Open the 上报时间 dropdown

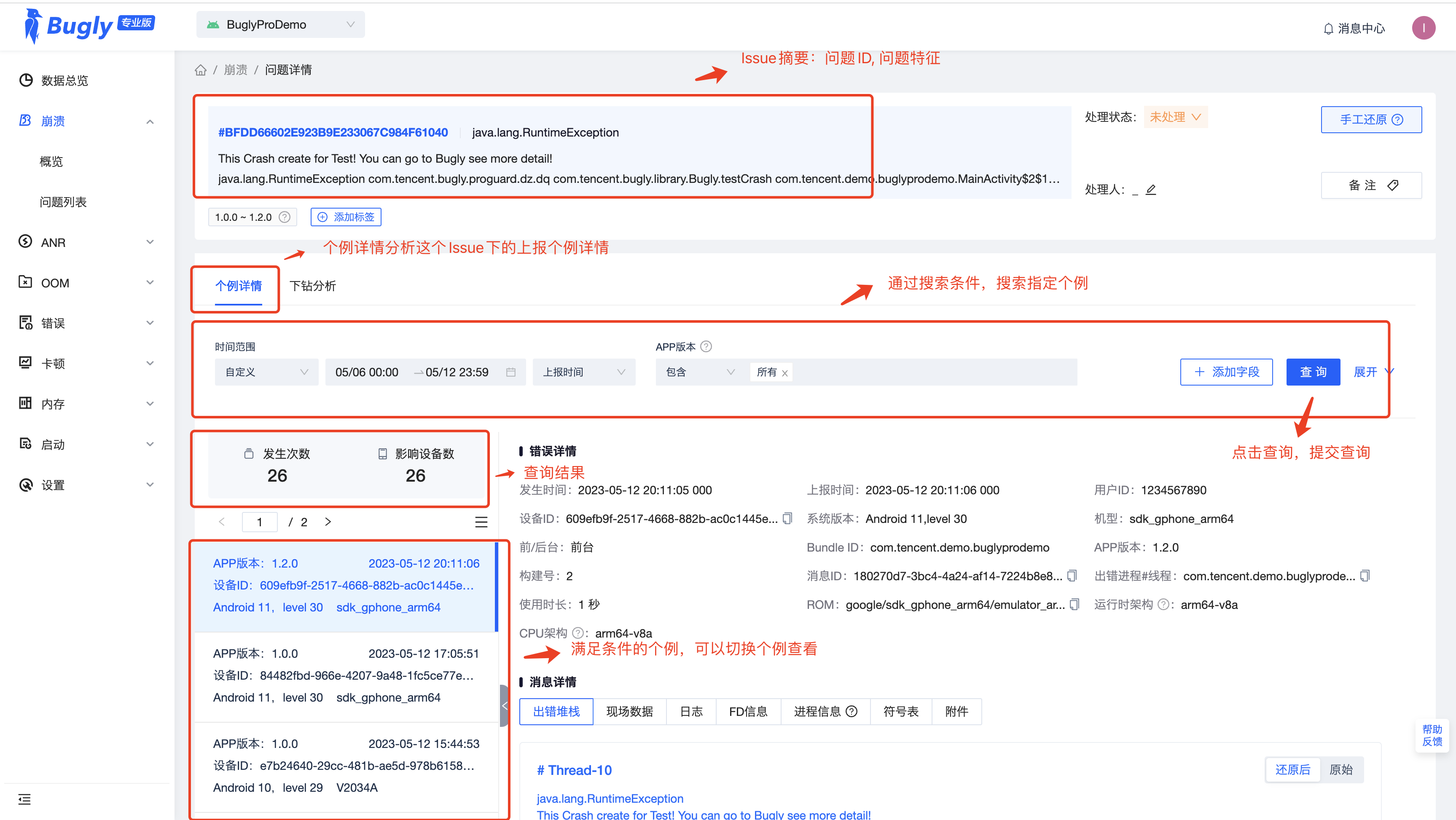tap(584, 372)
